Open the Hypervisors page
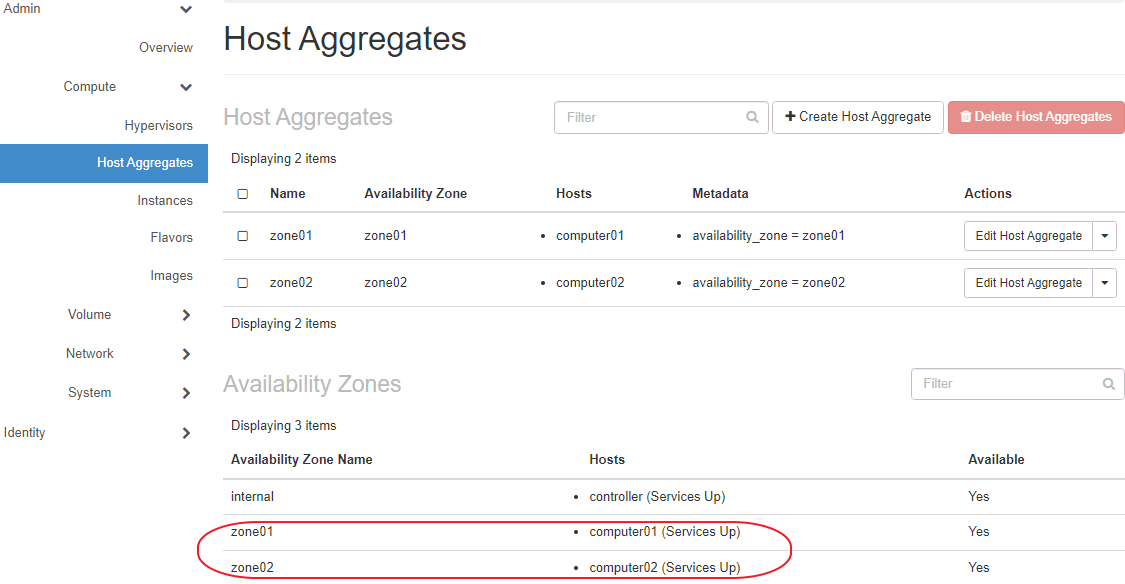1125x584 pixels. (x=158, y=126)
